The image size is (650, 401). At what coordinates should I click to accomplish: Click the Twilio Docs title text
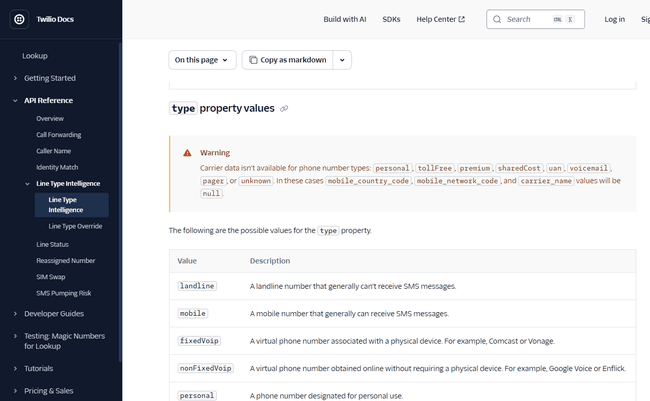[55, 19]
